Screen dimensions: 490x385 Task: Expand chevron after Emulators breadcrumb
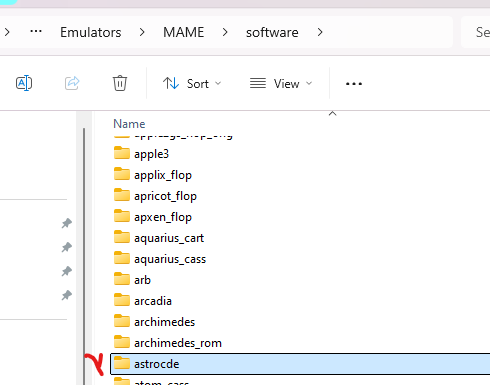pyautogui.click(x=142, y=32)
